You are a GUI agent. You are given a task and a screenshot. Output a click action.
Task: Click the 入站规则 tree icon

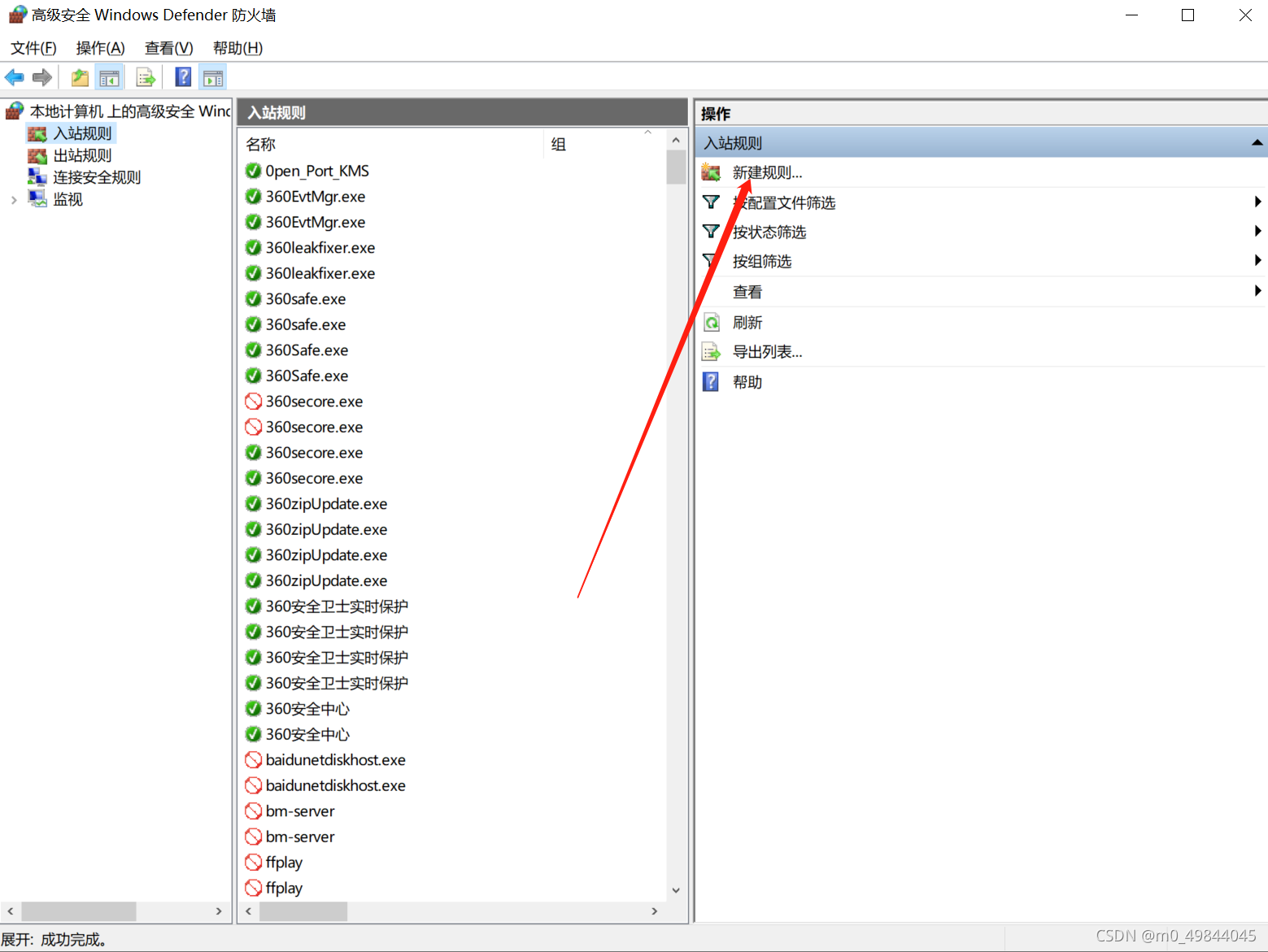point(37,133)
